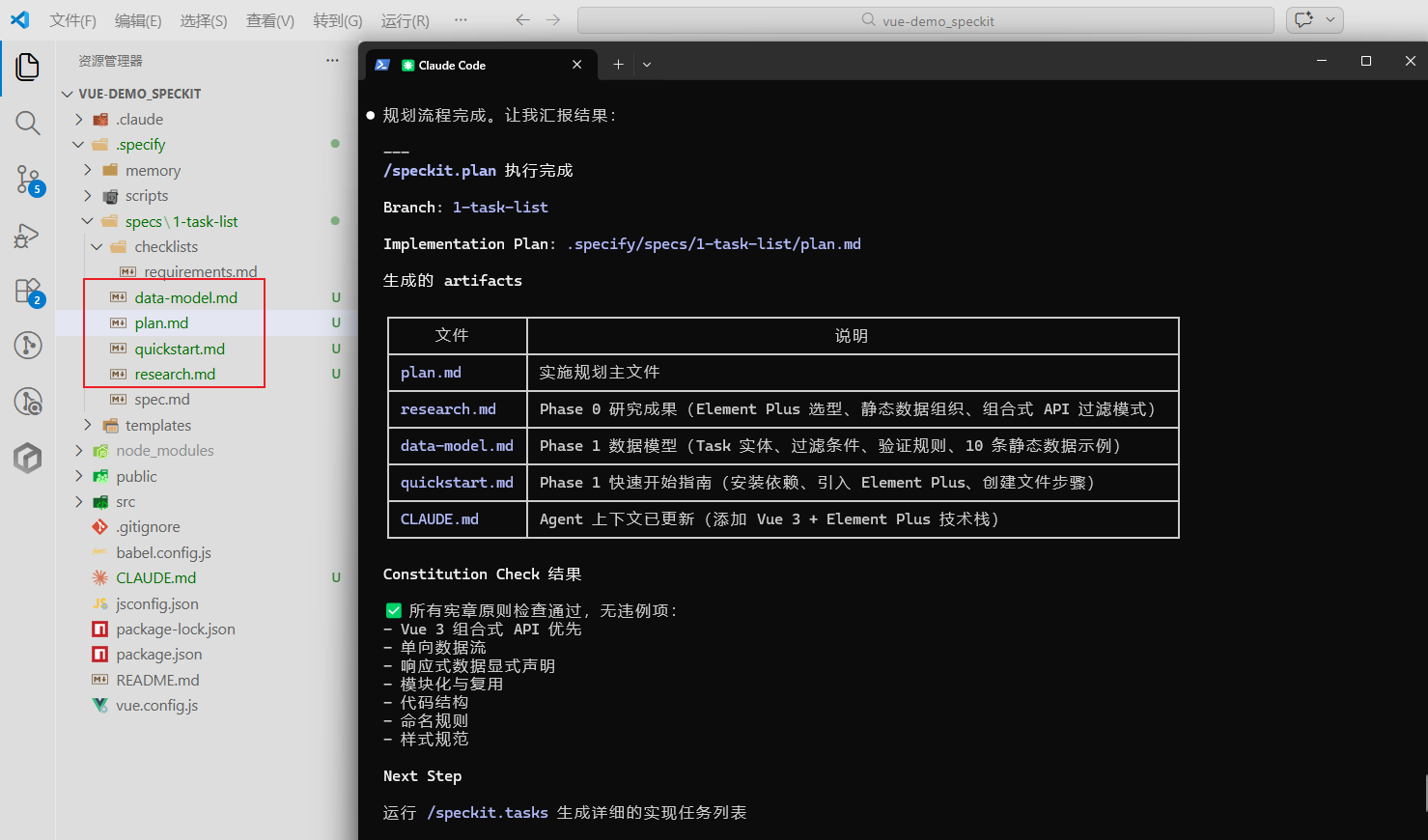
Task: Click the VS Code logo icon
Action: [19, 19]
